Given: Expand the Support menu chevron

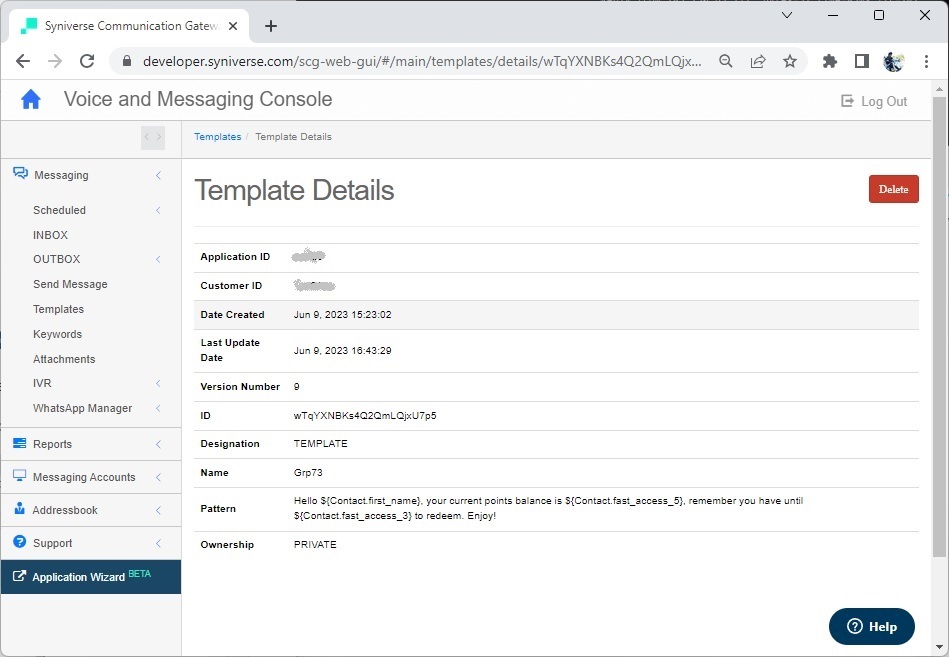Looking at the screenshot, I should (x=159, y=543).
